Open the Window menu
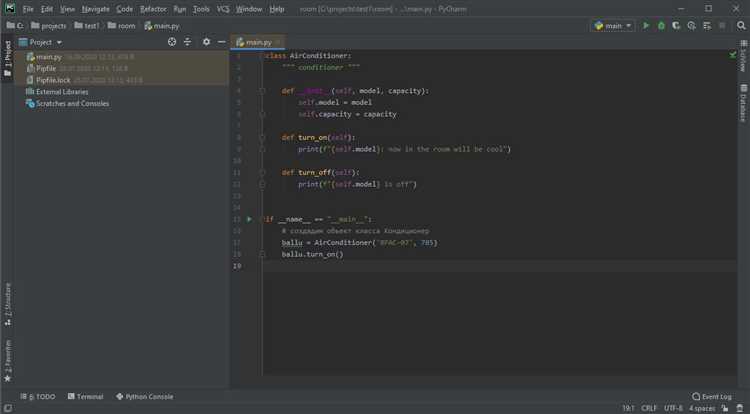The height and width of the screenshot is (414, 750). coord(249,9)
